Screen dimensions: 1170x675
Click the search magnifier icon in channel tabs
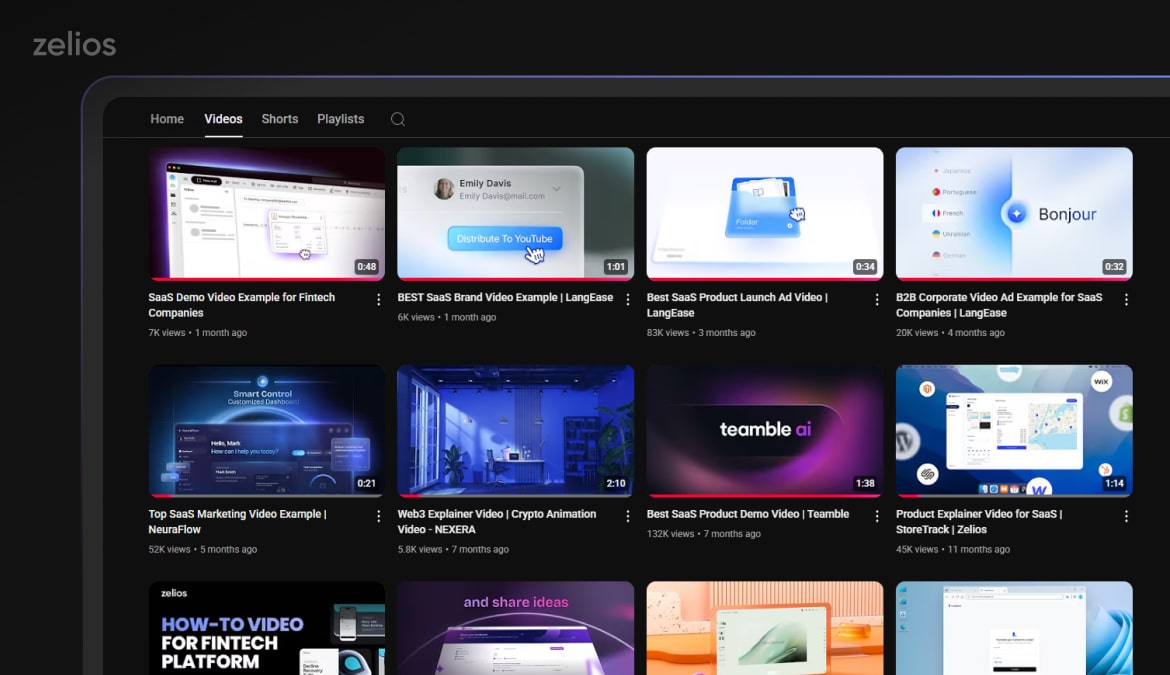coord(397,119)
